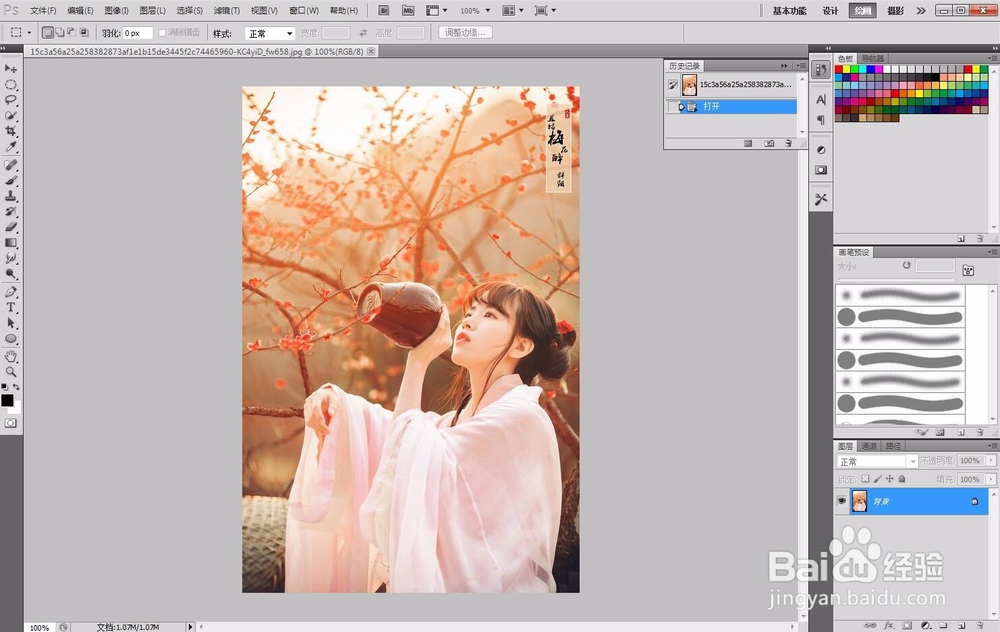1000x632 pixels.
Task: Open the Arrange Documents dropdown
Action: [513, 10]
